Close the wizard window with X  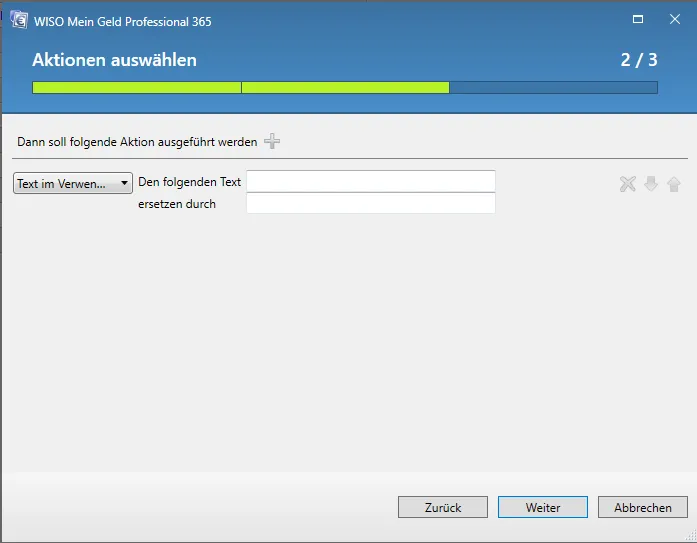pyautogui.click(x=675, y=20)
